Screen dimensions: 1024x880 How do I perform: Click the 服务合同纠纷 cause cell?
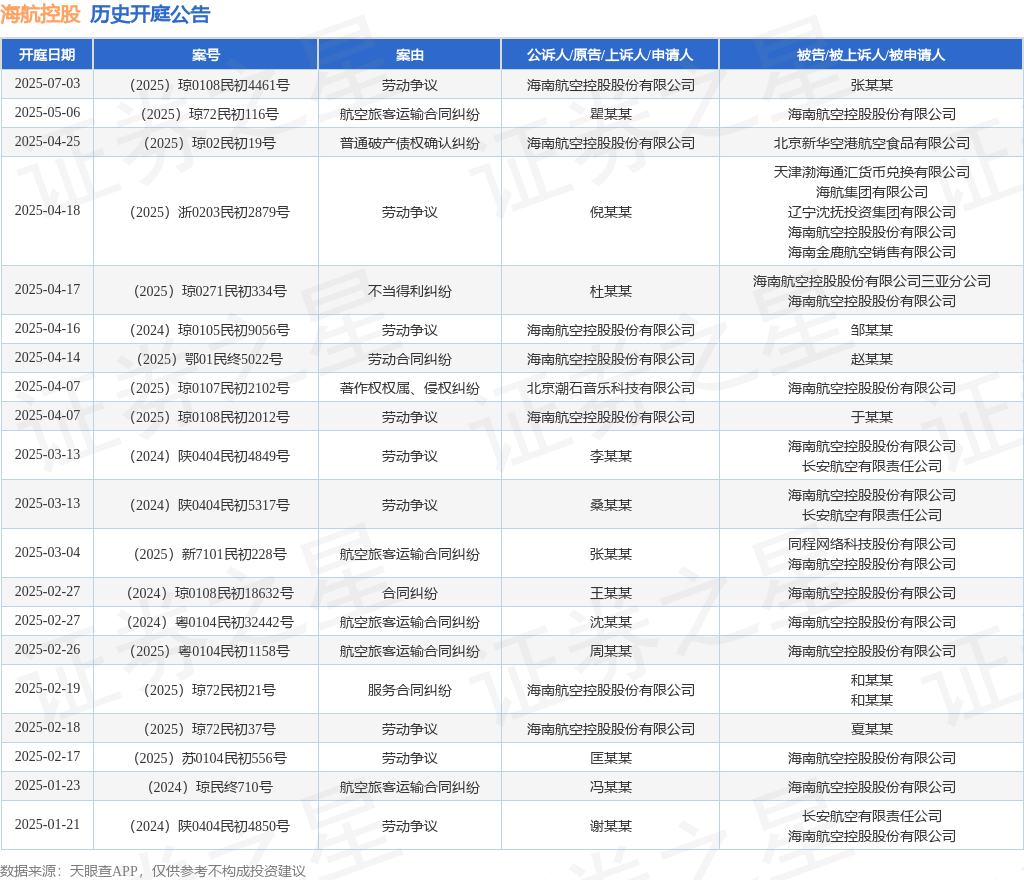coord(409,690)
